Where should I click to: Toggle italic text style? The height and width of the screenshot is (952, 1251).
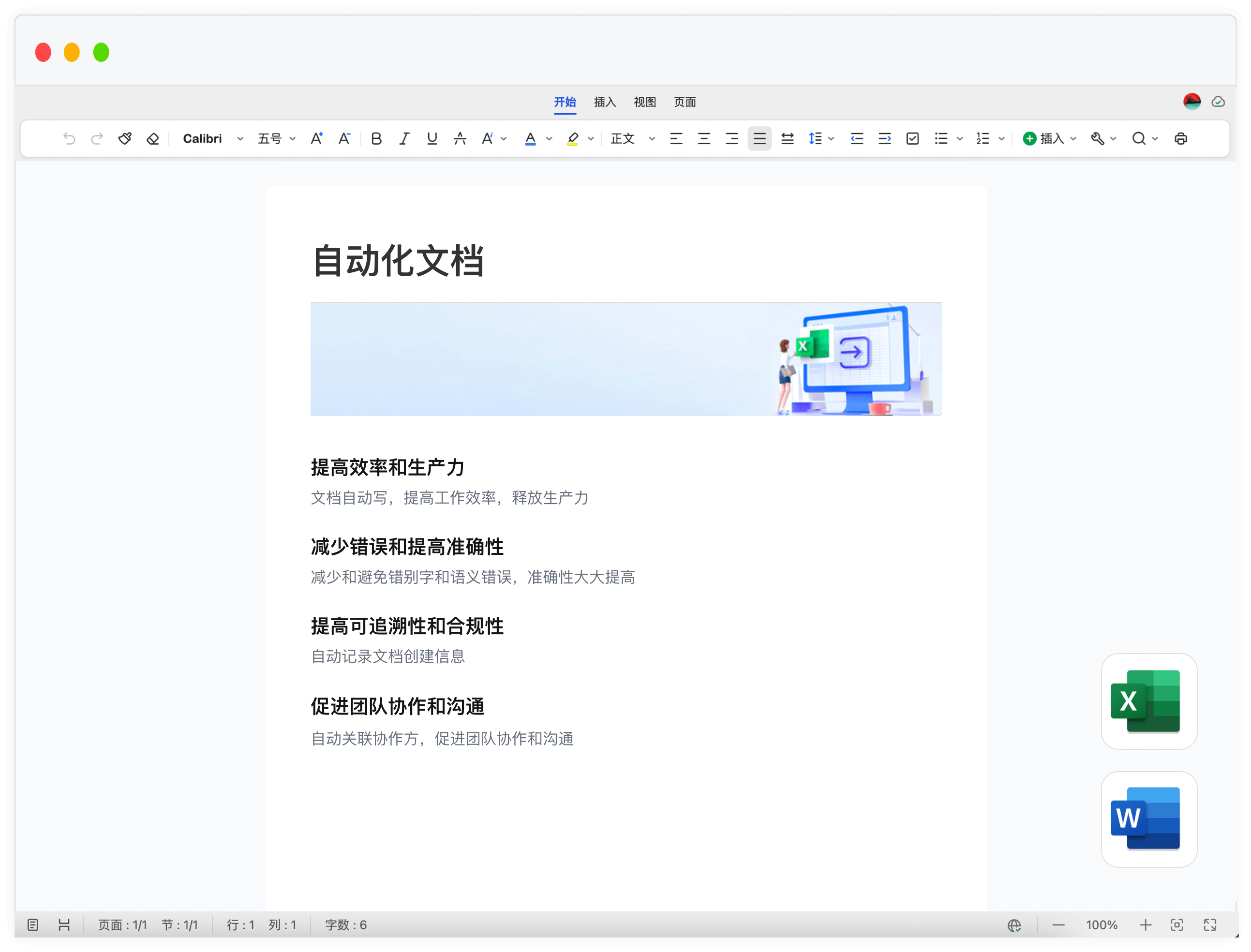[x=404, y=139]
